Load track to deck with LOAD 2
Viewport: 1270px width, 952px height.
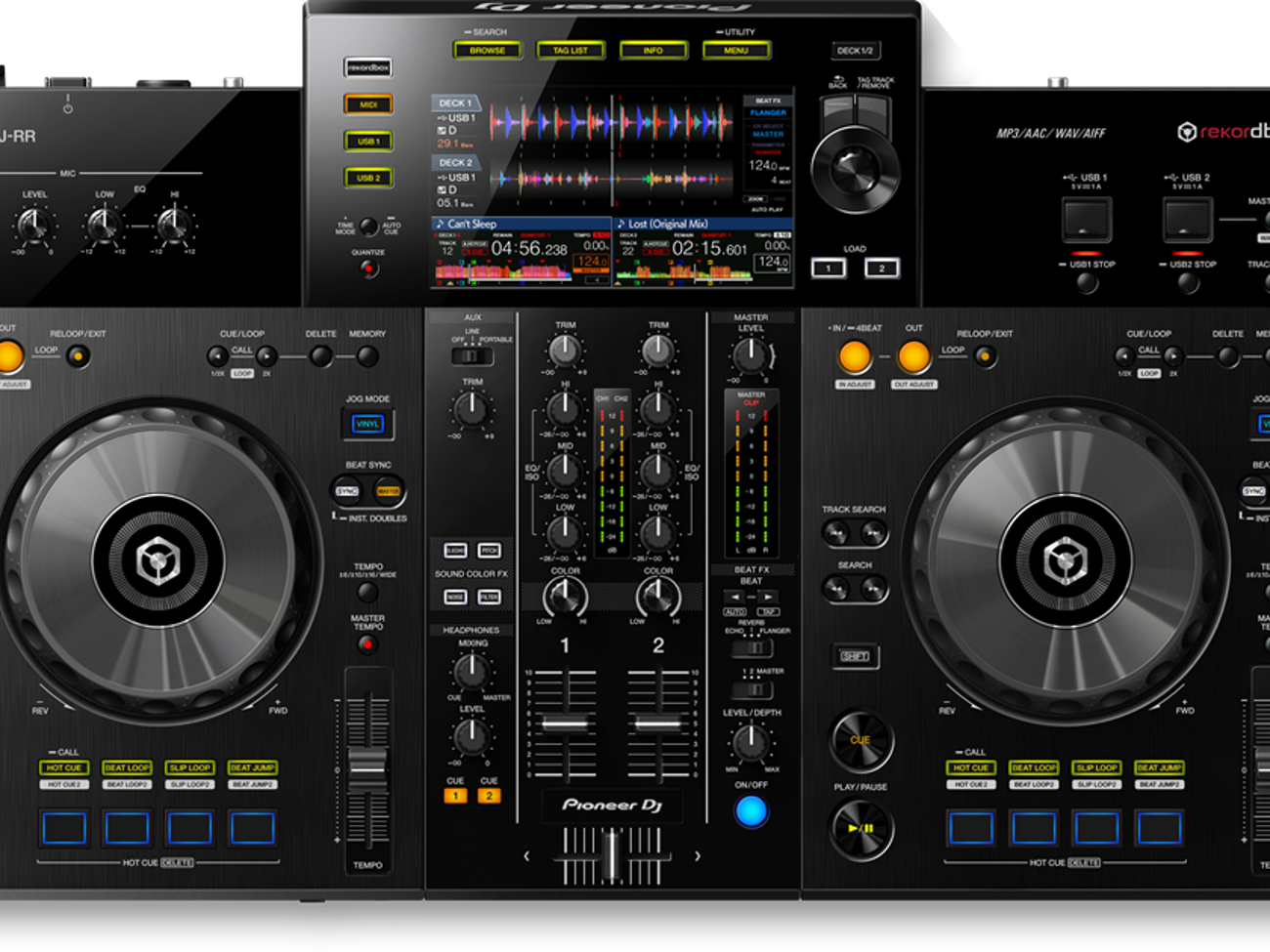click(x=881, y=268)
